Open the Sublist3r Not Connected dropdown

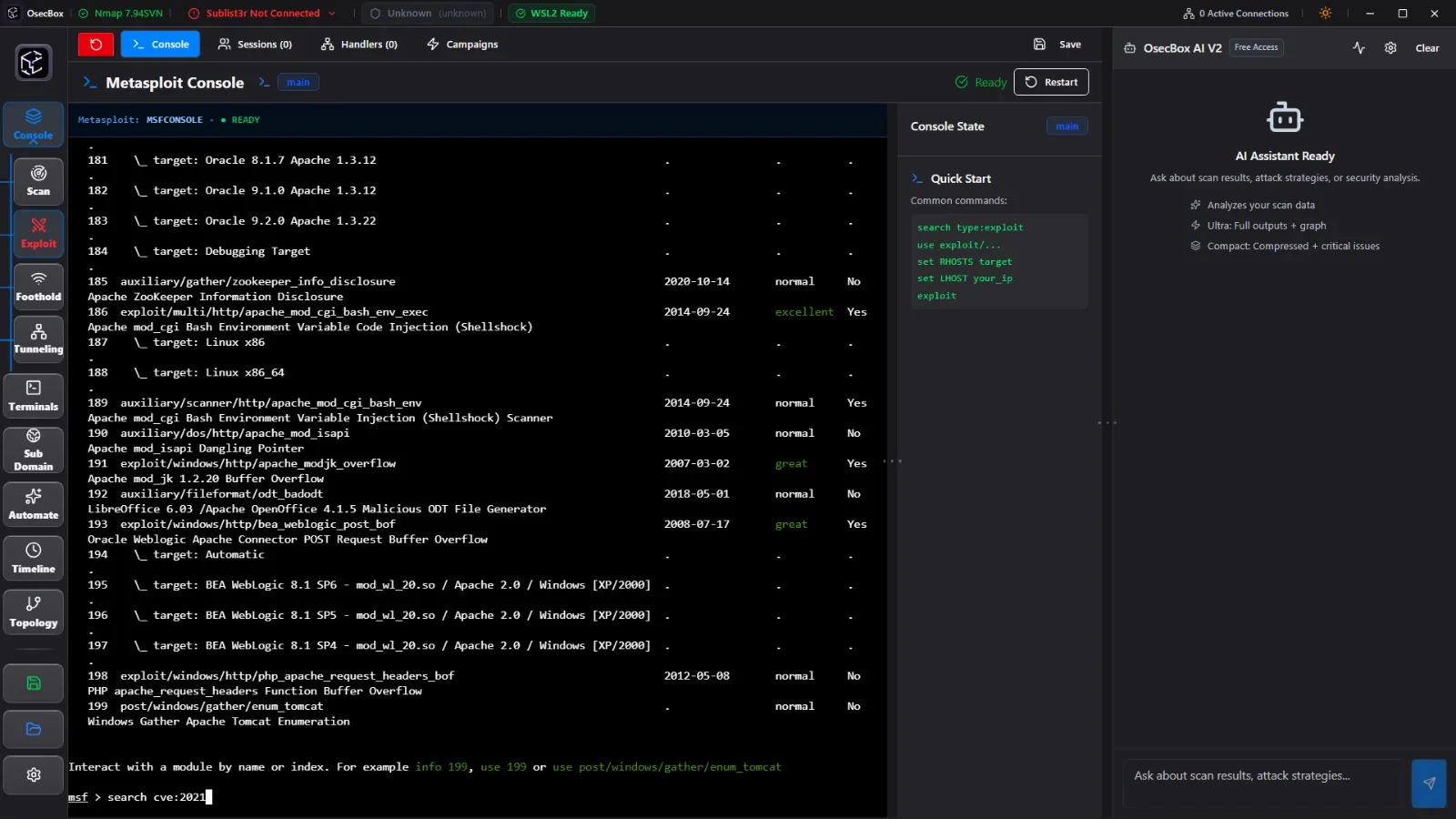262,13
